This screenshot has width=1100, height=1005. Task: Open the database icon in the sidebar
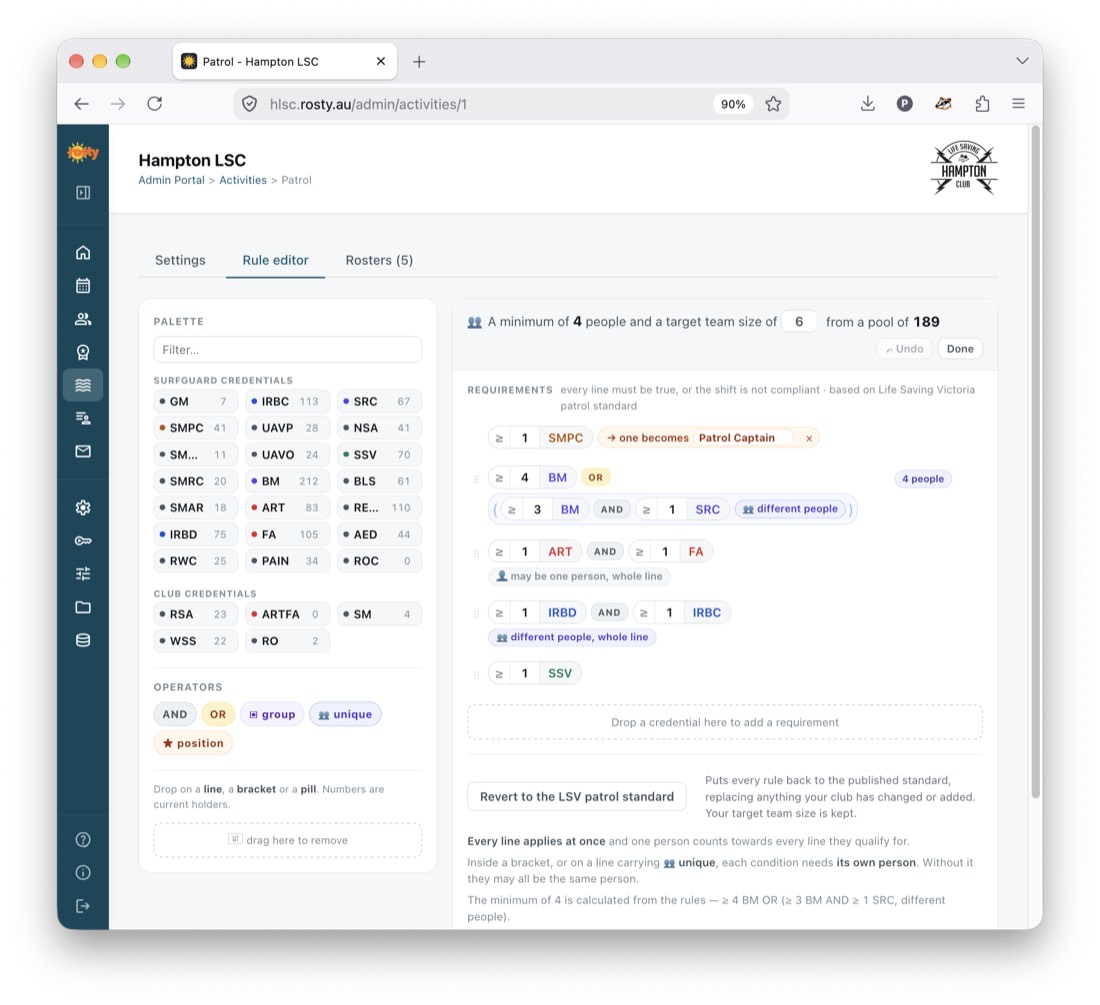(83, 640)
